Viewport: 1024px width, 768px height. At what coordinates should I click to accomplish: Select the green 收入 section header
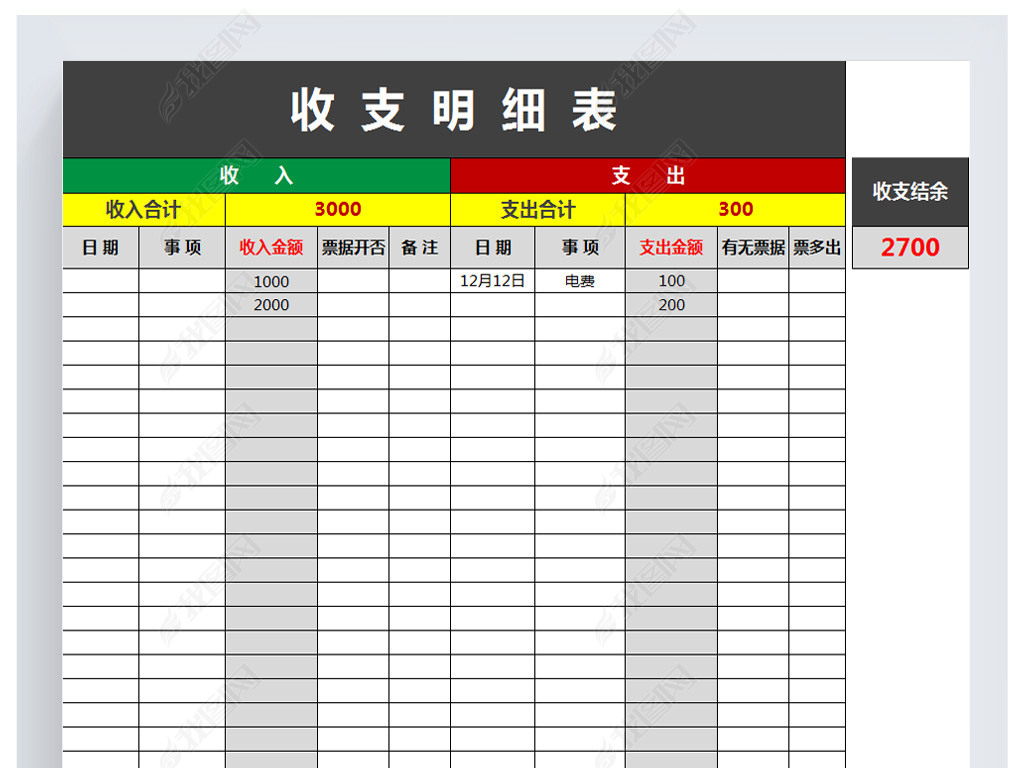click(x=257, y=176)
